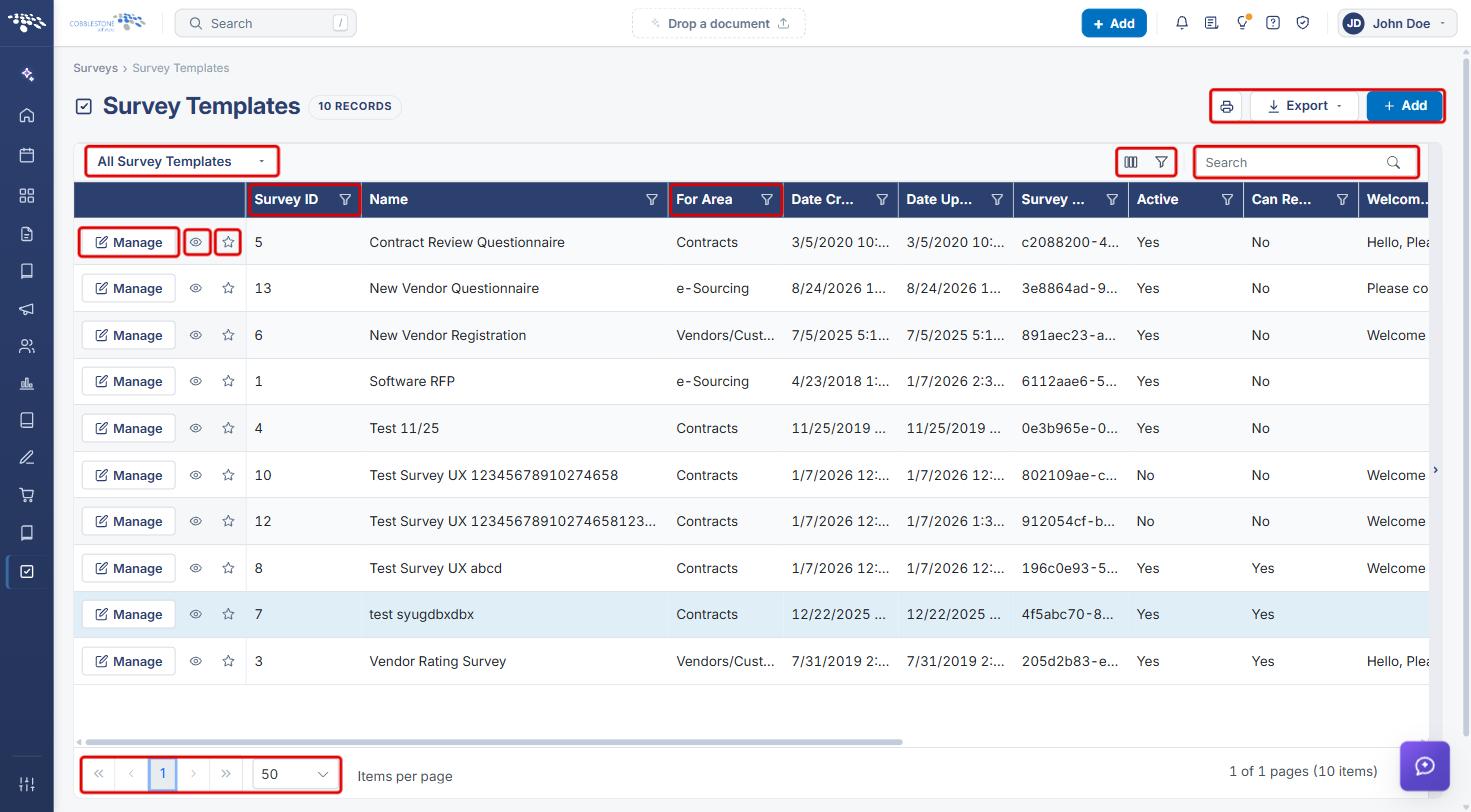Open the purple chat assistant button

(1425, 766)
